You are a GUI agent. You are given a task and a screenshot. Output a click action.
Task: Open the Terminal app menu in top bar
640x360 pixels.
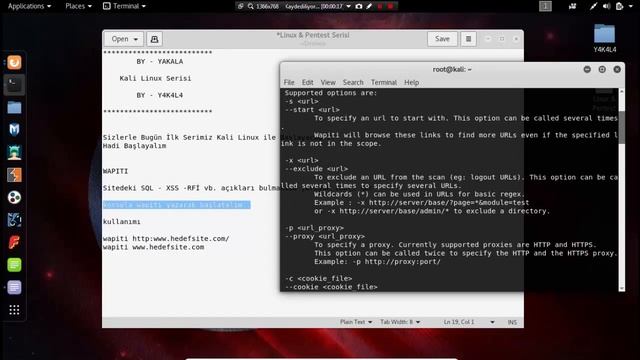pyautogui.click(x=124, y=6)
